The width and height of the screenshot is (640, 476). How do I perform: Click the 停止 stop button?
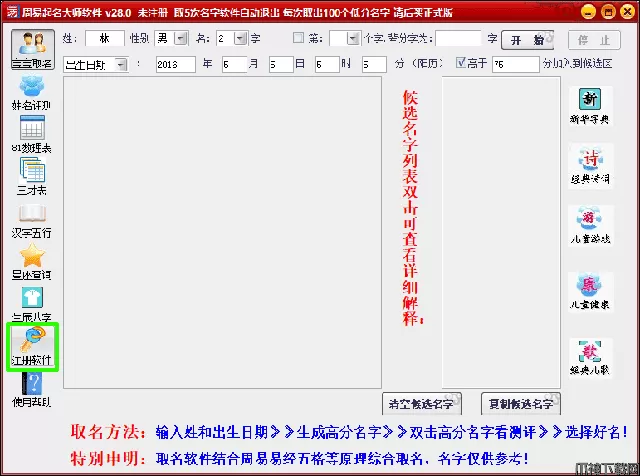coord(594,40)
